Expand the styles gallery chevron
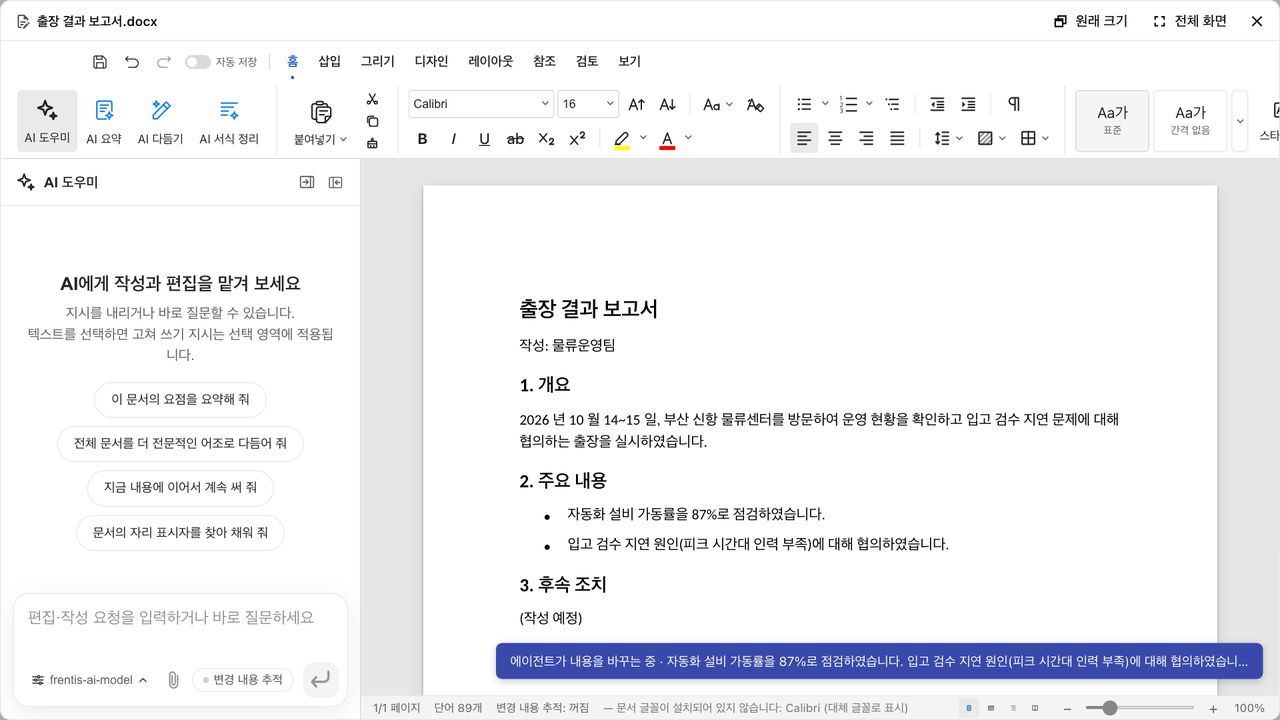This screenshot has width=1280, height=720. point(1240,121)
